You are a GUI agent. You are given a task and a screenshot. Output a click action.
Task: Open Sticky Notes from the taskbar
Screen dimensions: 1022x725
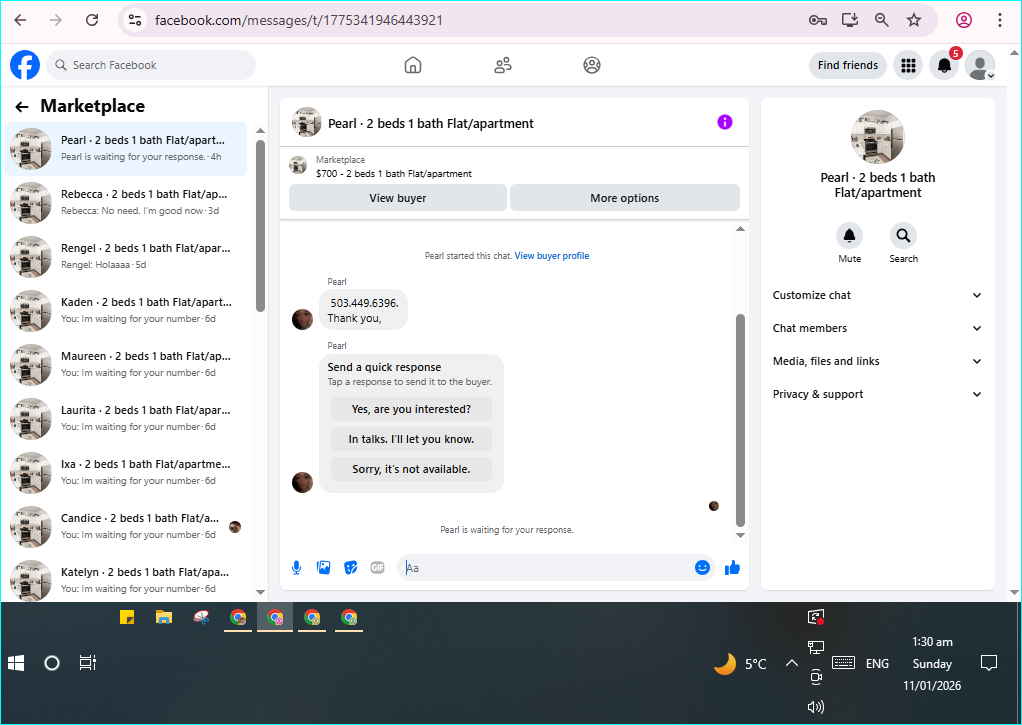[127, 617]
